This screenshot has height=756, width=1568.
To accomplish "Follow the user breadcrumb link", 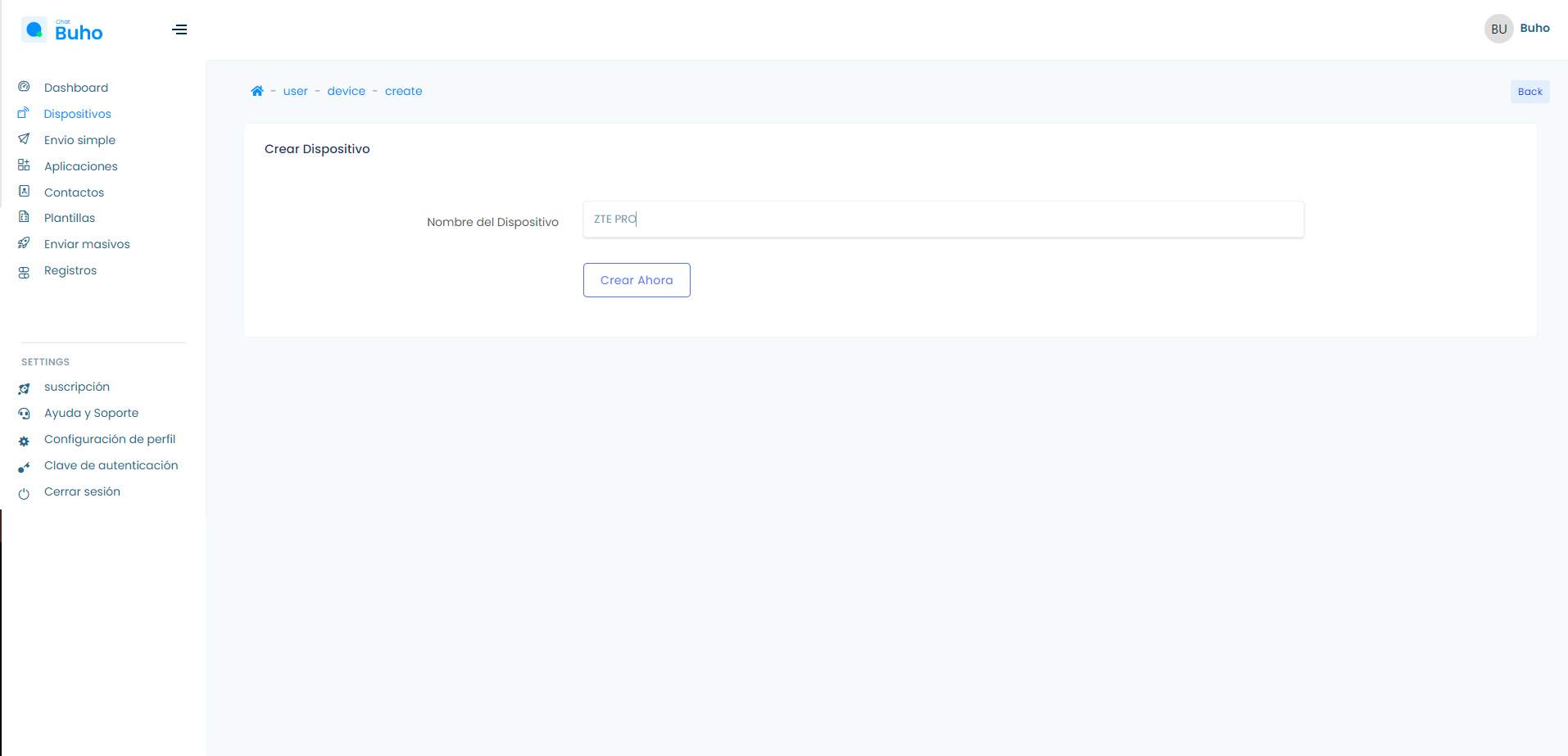I will [x=295, y=91].
